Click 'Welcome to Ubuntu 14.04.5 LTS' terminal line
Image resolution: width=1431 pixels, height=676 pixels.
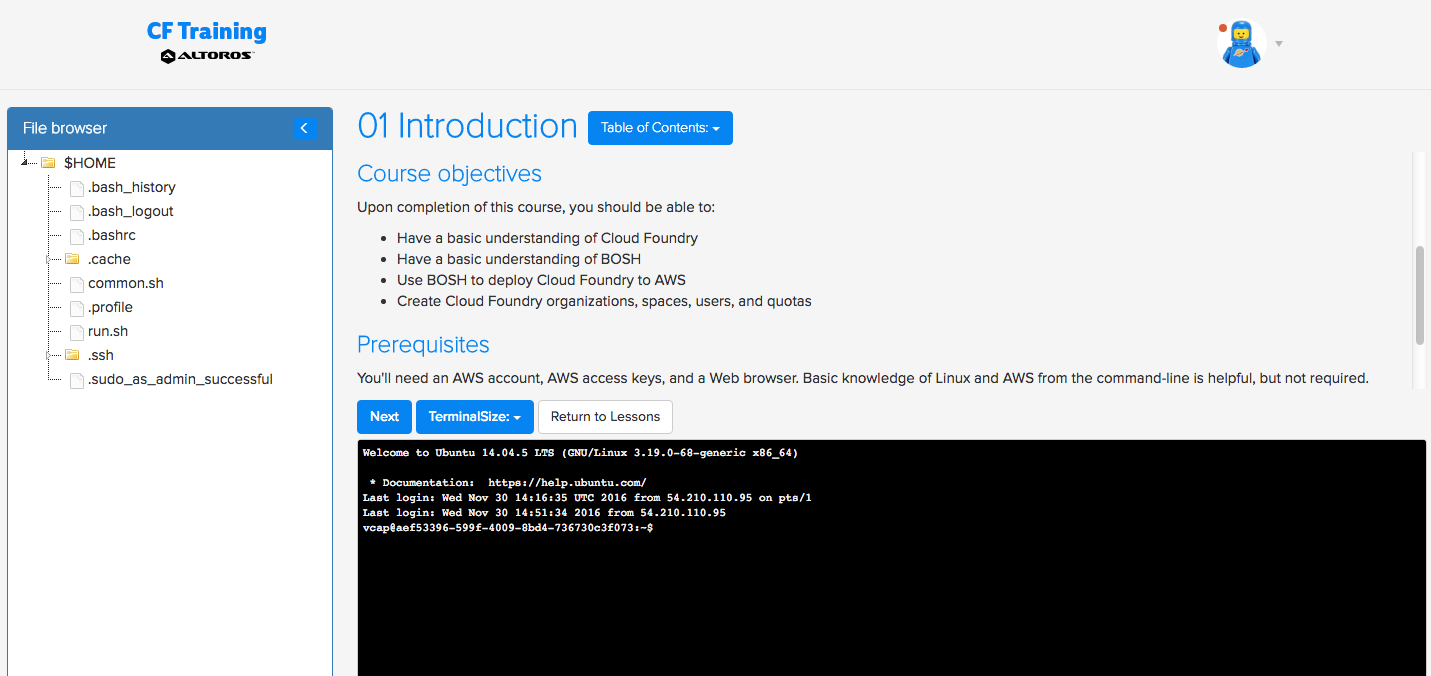pyautogui.click(x=580, y=452)
